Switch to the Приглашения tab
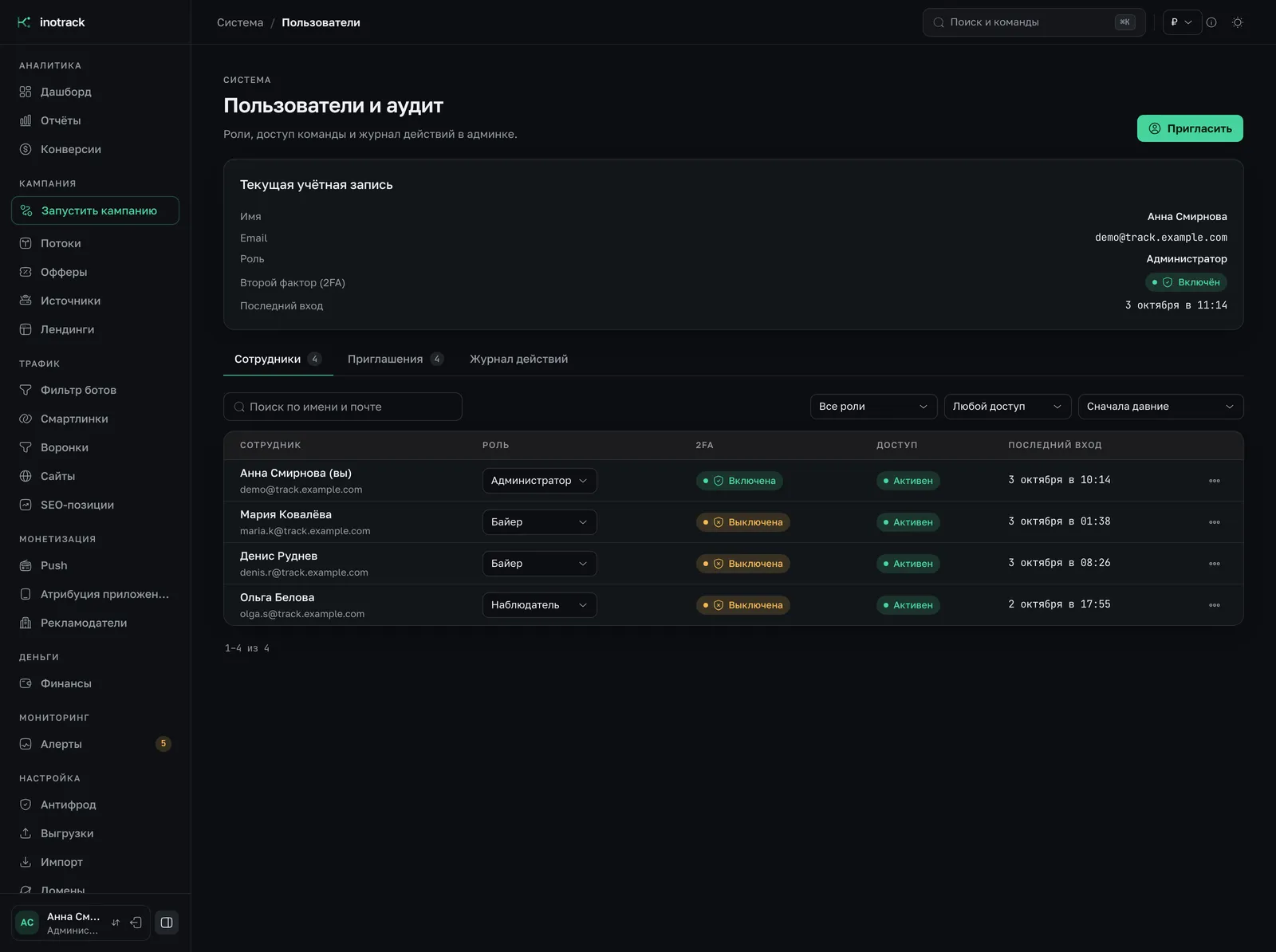Image resolution: width=1276 pixels, height=952 pixels. point(395,359)
